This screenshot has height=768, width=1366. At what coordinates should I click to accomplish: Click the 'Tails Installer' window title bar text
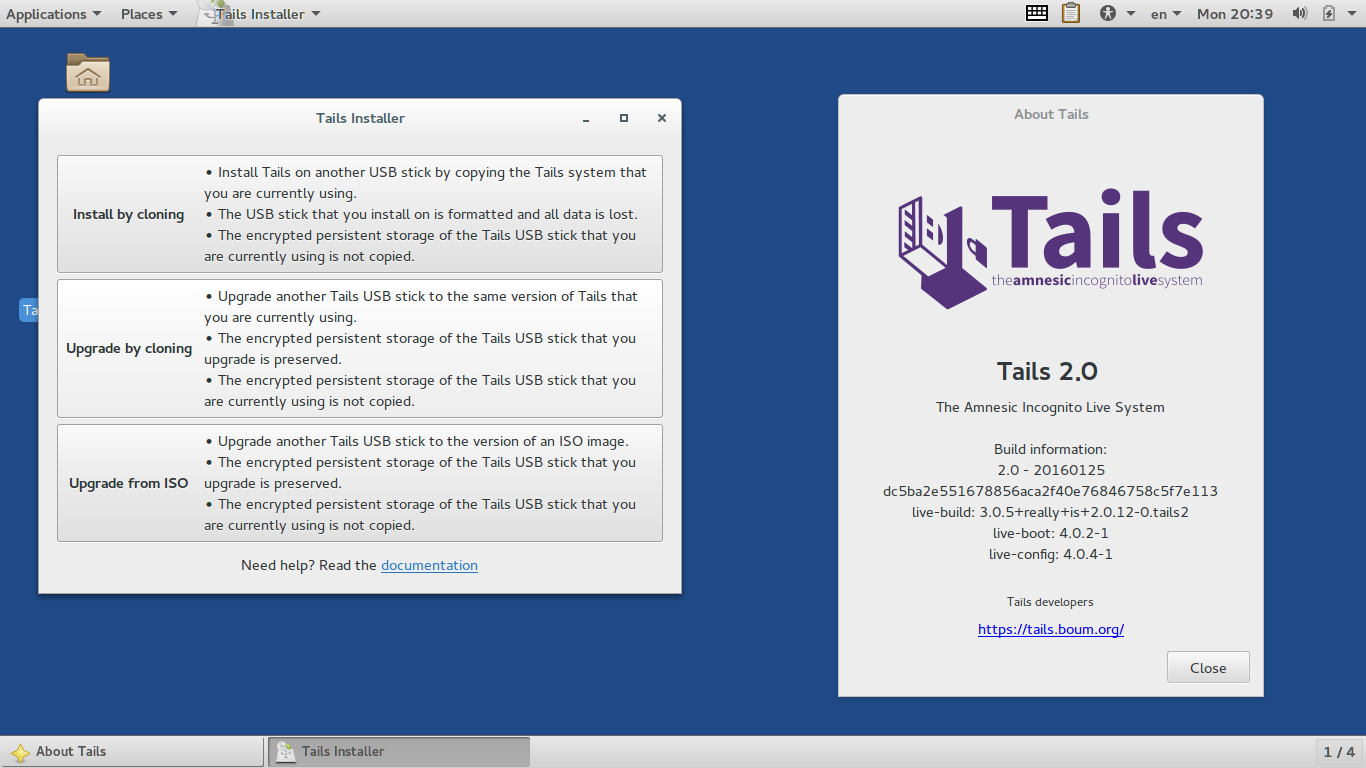[360, 118]
